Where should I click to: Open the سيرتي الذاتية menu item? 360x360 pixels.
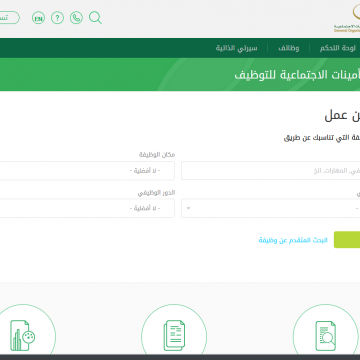click(236, 48)
